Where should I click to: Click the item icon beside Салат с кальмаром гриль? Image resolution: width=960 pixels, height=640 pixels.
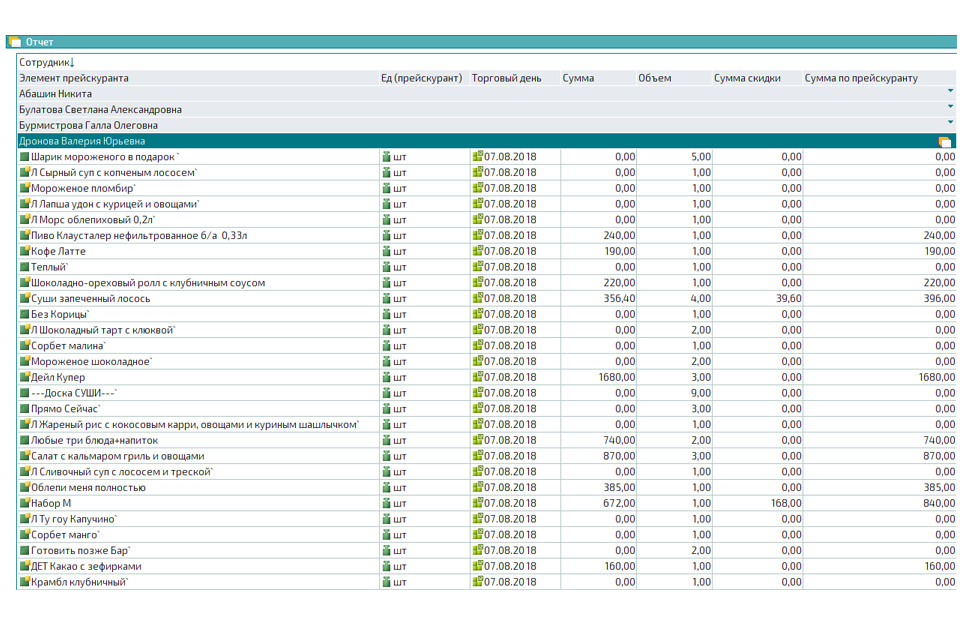25,456
